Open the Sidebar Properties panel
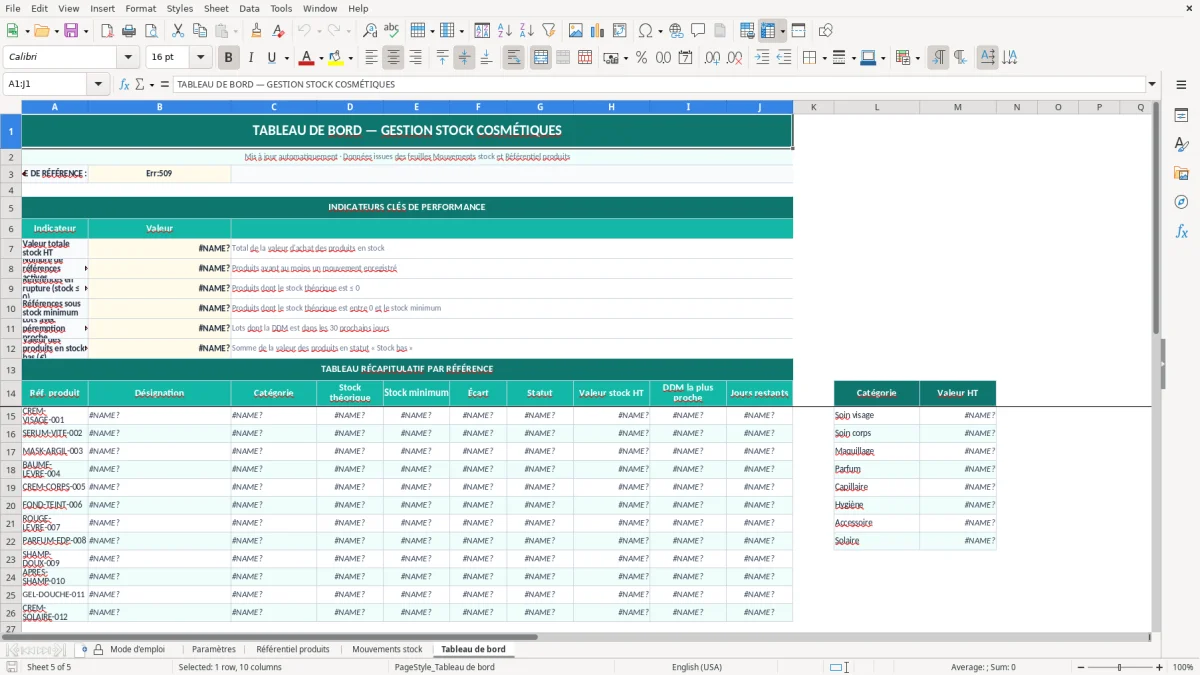The image size is (1200, 675). coord(1181,116)
